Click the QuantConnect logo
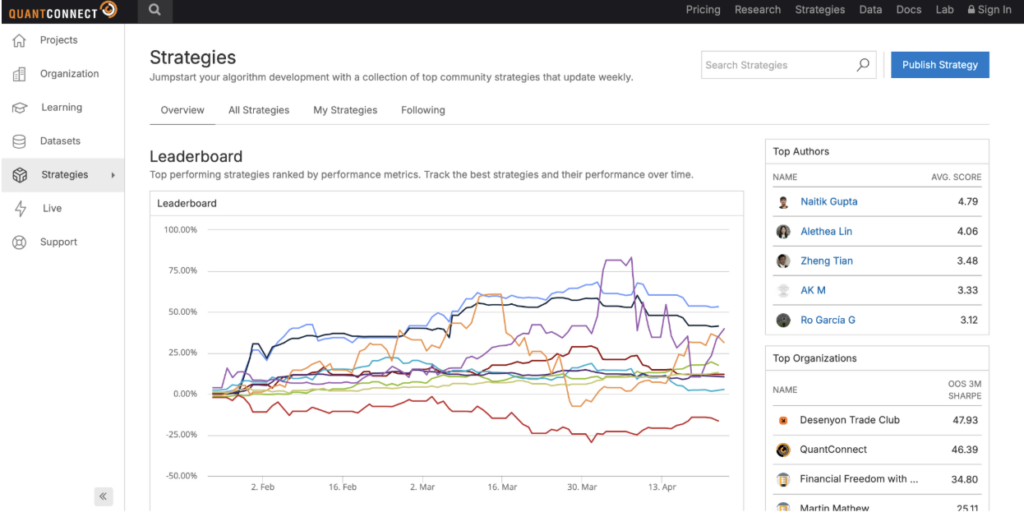The height and width of the screenshot is (526, 1024). (x=63, y=10)
